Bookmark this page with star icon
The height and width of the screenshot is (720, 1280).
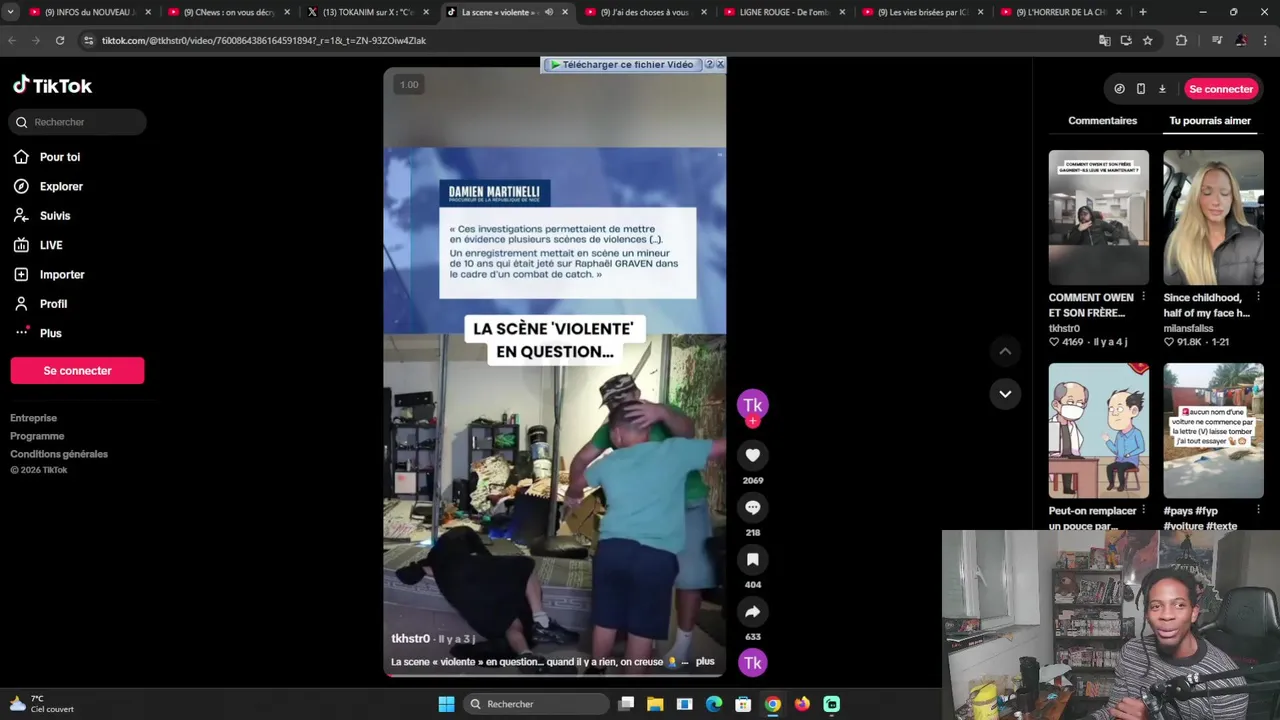point(1148,40)
